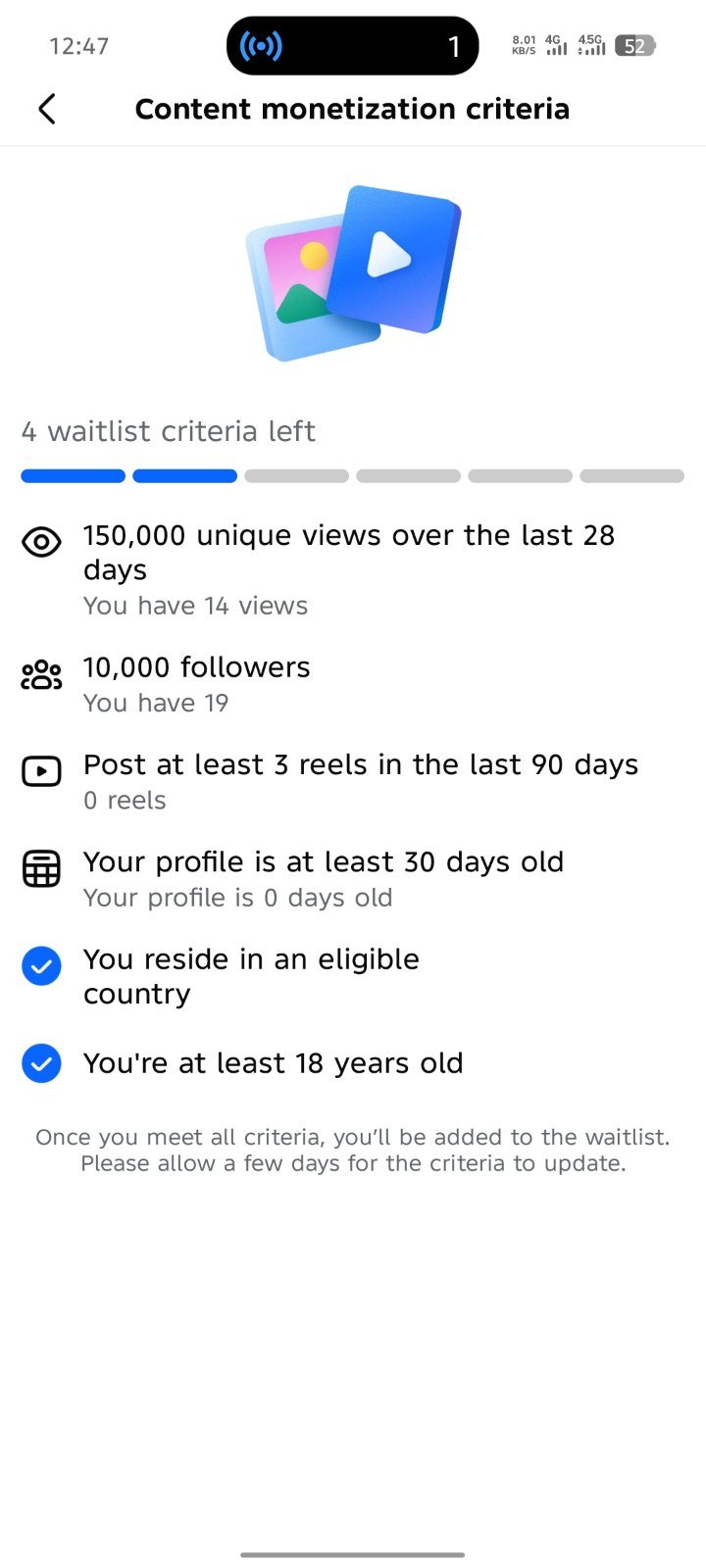Open 150,000 unique views criterion
Screen dimensions: 706x1568
coord(353,570)
